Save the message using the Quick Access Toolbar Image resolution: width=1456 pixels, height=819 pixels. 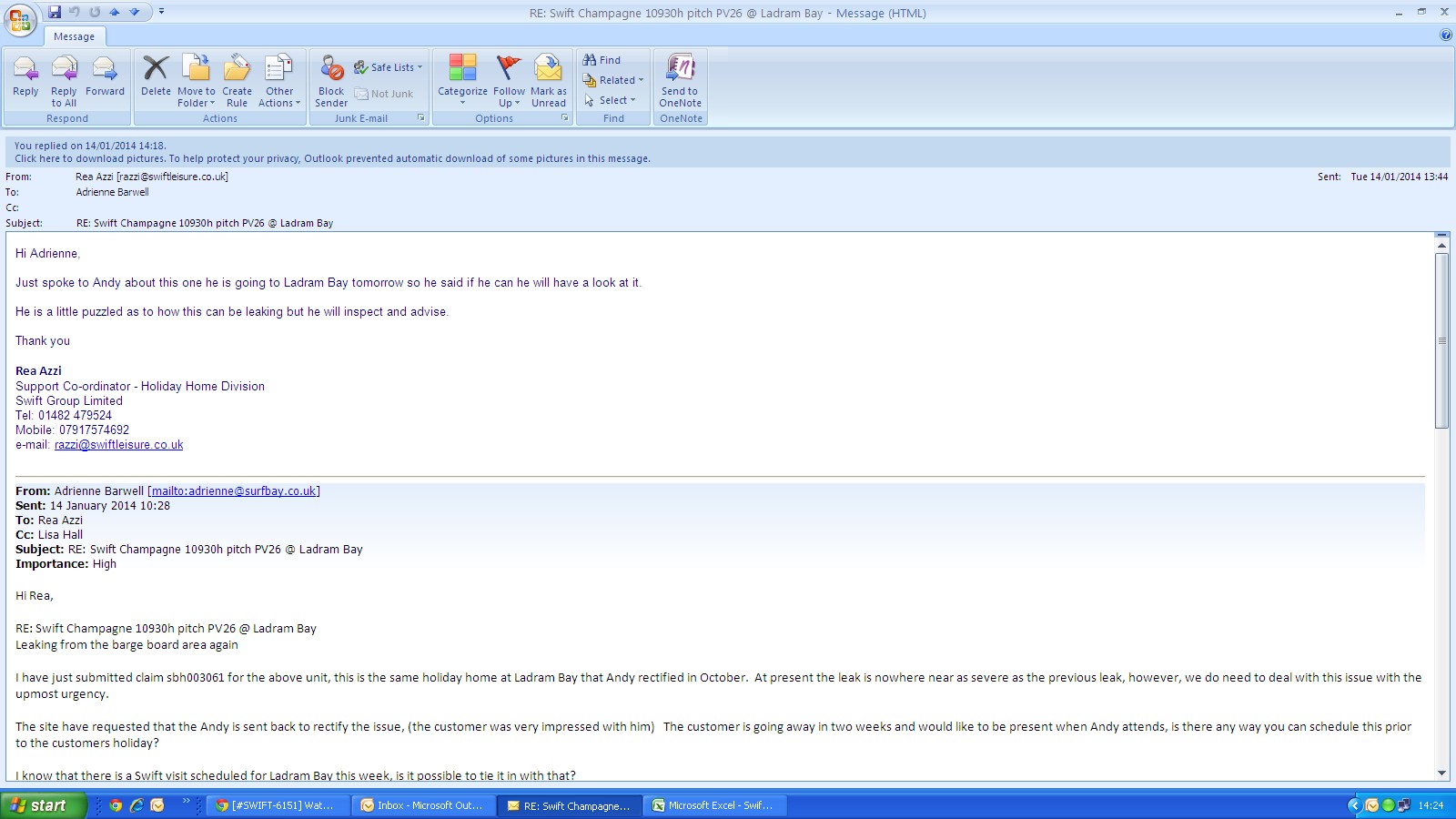(55, 12)
